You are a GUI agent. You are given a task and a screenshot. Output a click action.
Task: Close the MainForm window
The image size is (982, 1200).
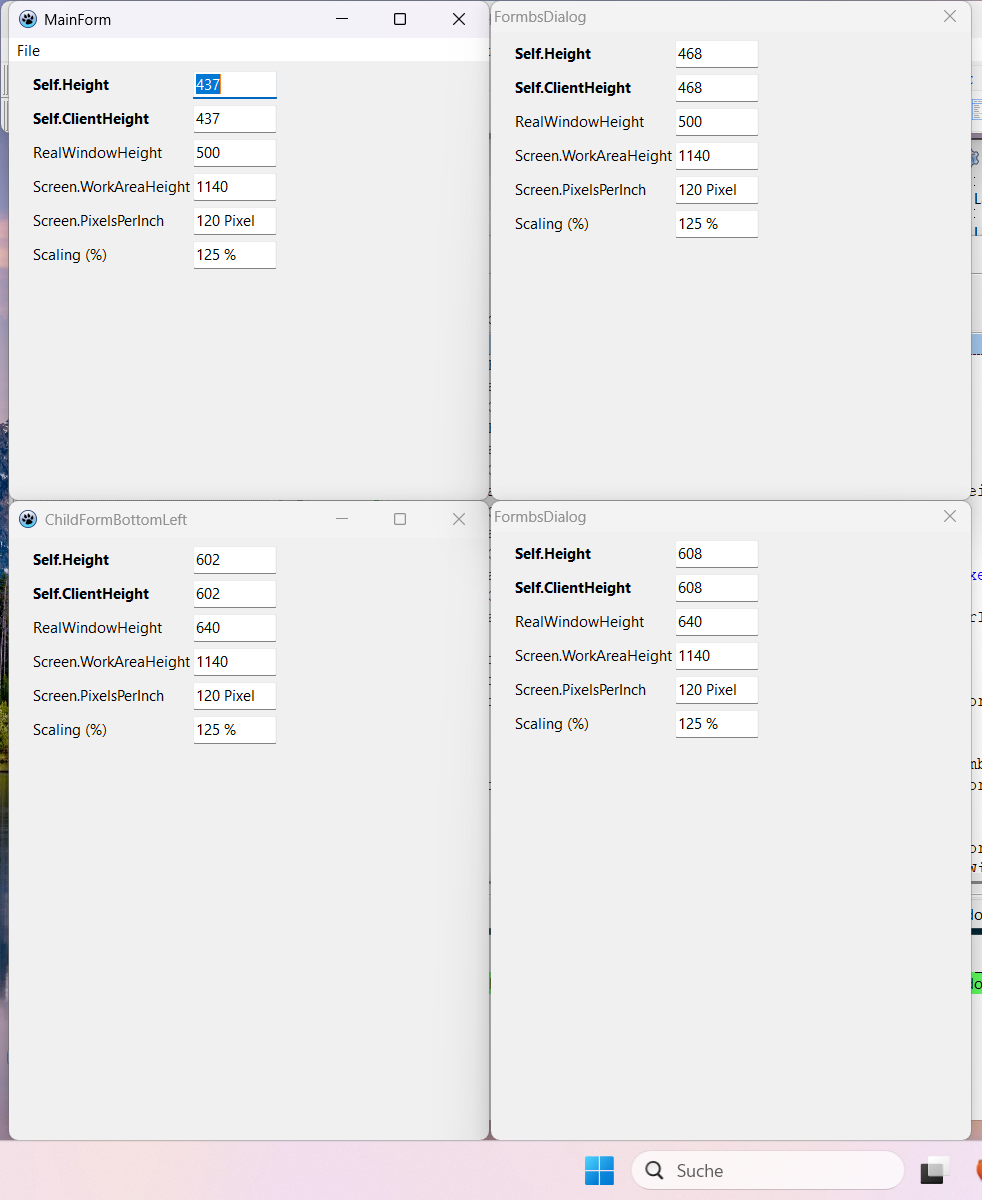459,19
